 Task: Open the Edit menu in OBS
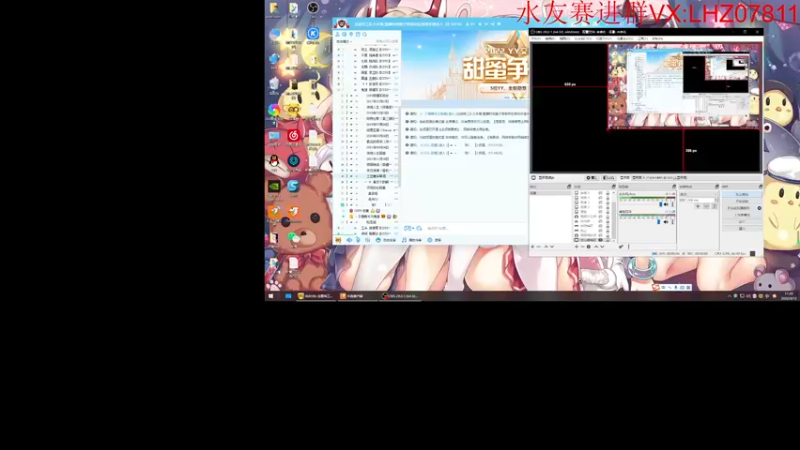coord(550,38)
